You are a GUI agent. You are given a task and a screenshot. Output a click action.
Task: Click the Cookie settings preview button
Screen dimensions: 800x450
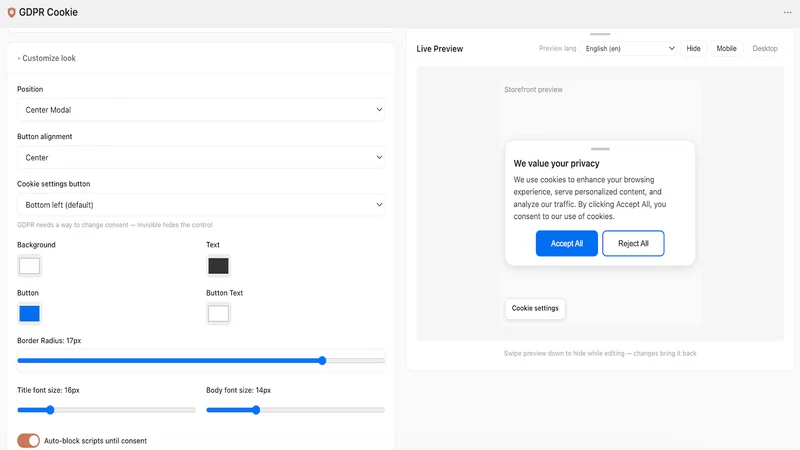pos(535,309)
